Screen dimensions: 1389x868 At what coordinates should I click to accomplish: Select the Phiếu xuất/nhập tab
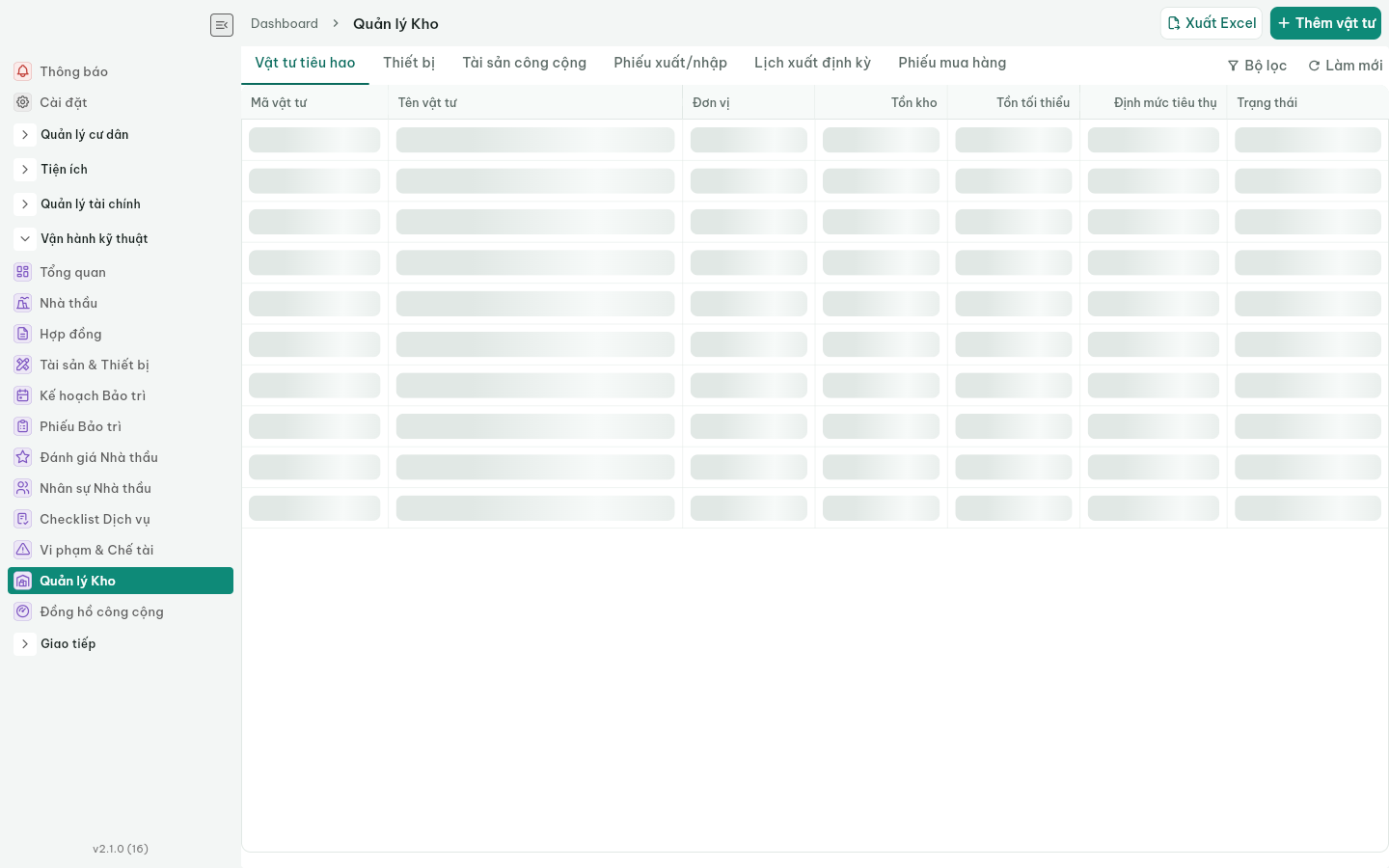[670, 64]
